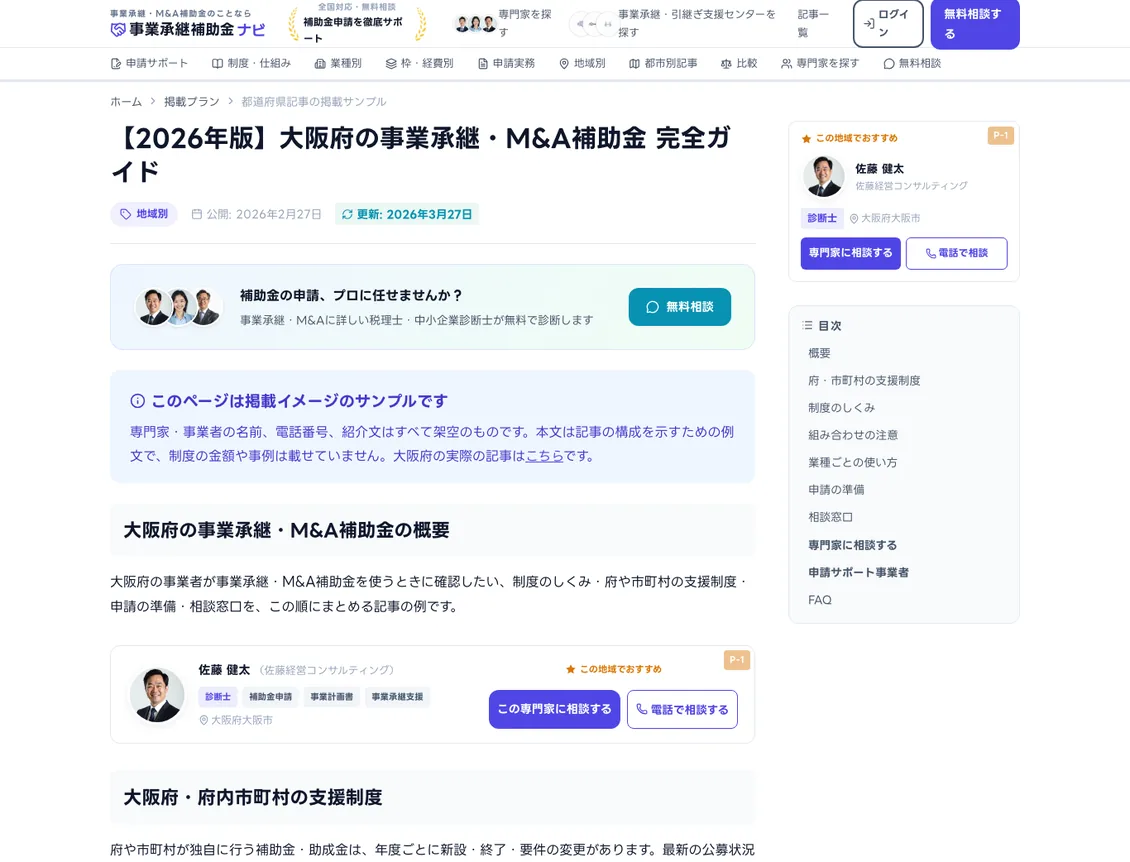Click the info icon in sample notice
Screen dimensions: 1130x862
coord(138,401)
